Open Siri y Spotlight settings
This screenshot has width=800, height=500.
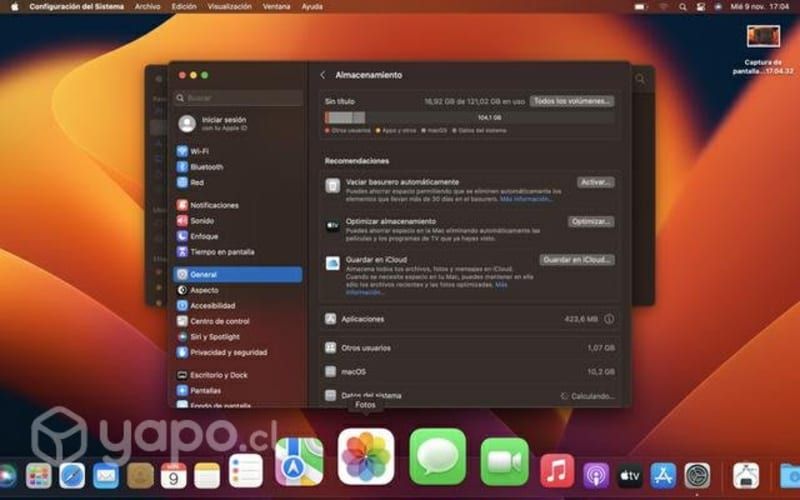(208, 337)
